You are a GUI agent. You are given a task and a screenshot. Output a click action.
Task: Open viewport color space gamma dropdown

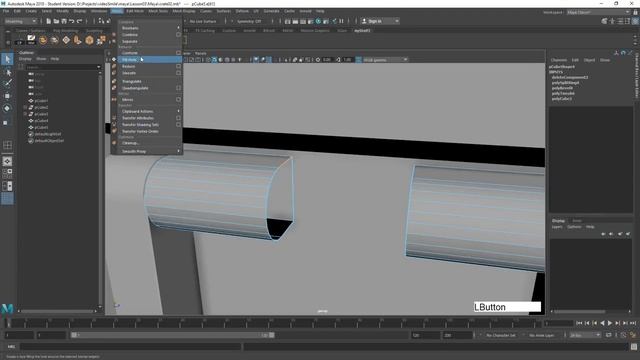point(385,60)
